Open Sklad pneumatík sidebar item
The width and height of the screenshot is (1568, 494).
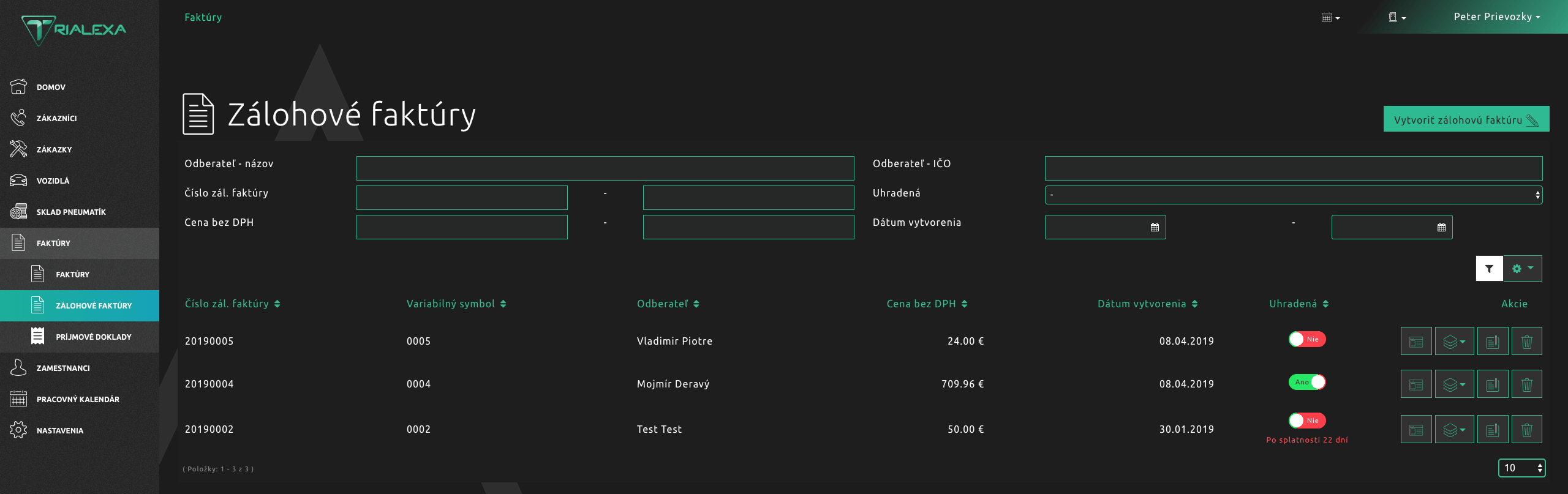point(71,212)
